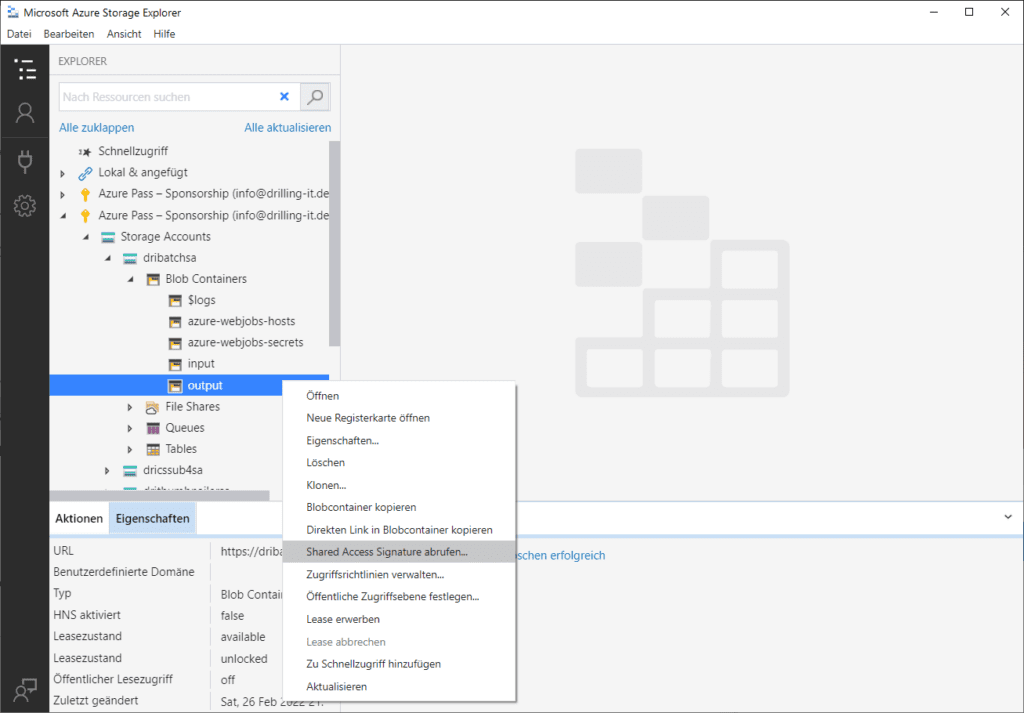Collapse the Blob Containers node arrow

(x=131, y=279)
